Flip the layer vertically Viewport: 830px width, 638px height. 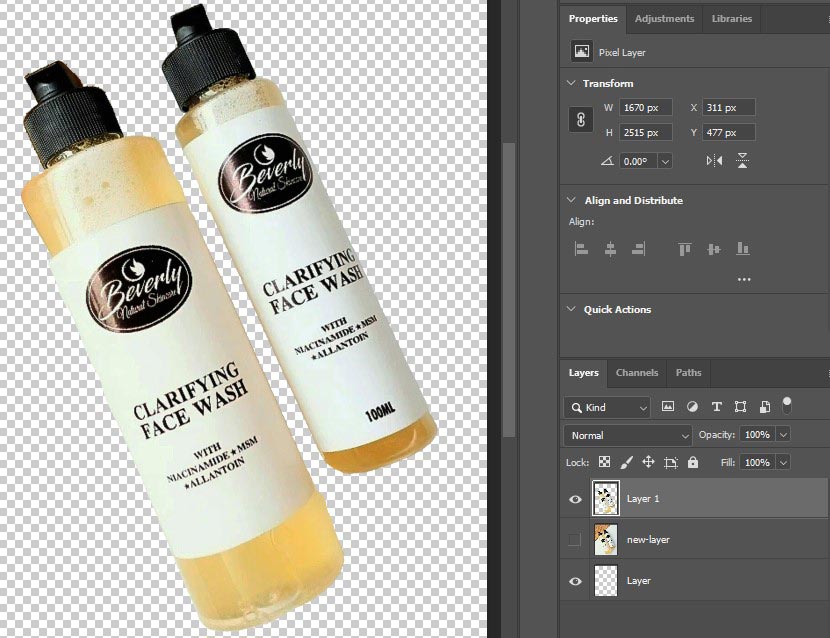click(742, 160)
